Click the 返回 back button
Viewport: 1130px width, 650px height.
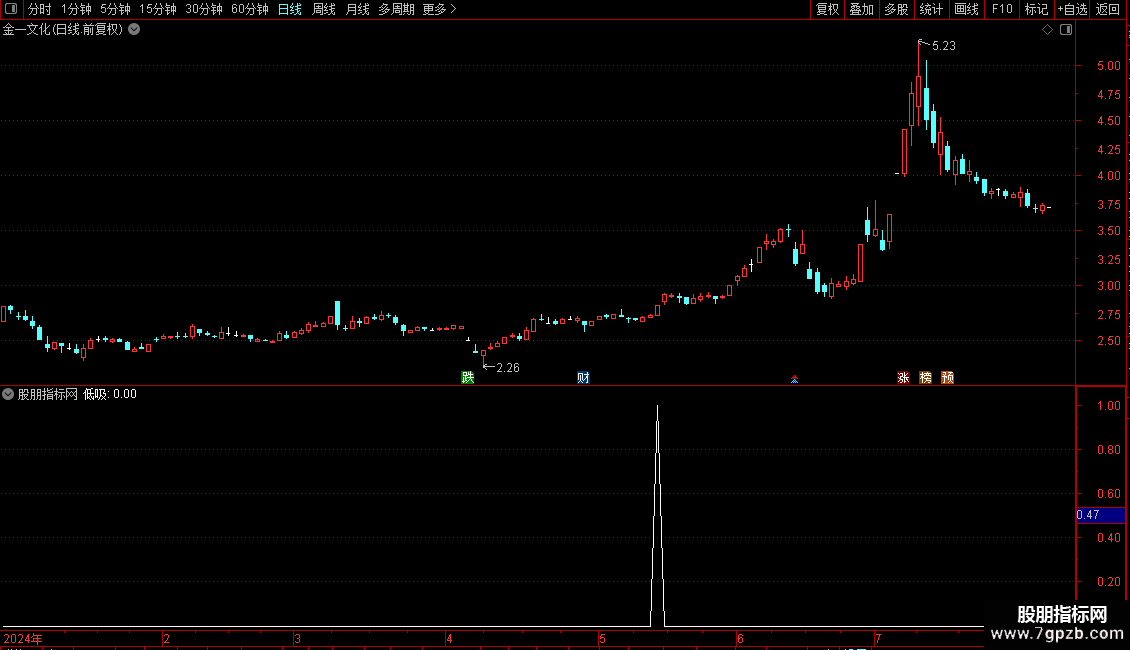(x=1108, y=9)
